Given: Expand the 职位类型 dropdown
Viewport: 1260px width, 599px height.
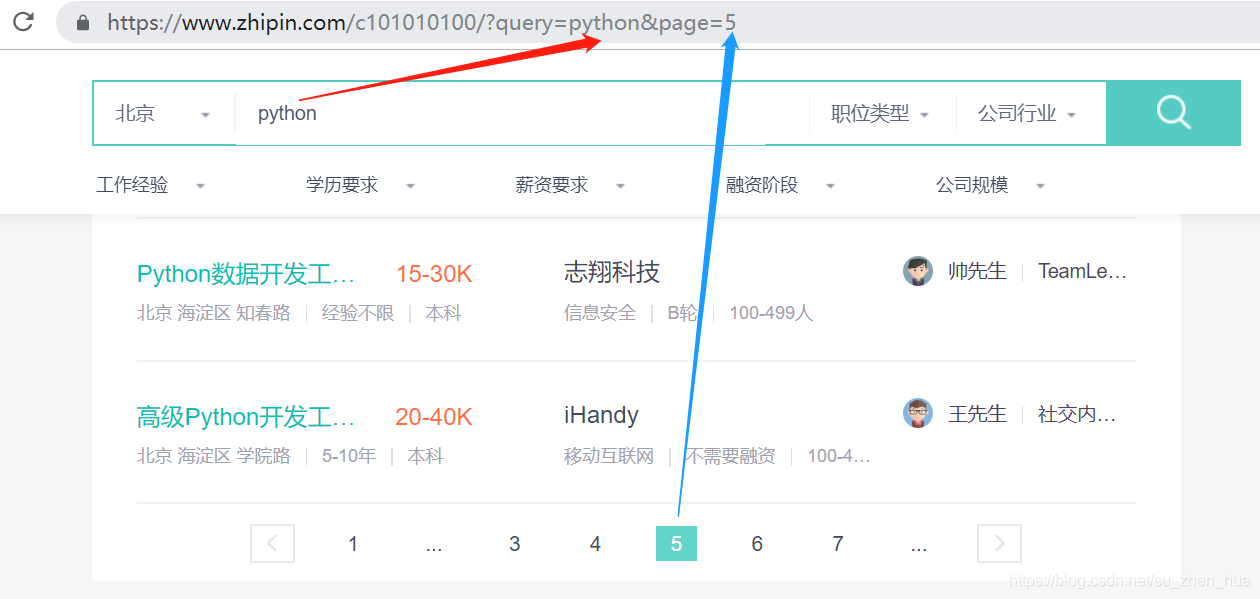Looking at the screenshot, I should pos(880,114).
